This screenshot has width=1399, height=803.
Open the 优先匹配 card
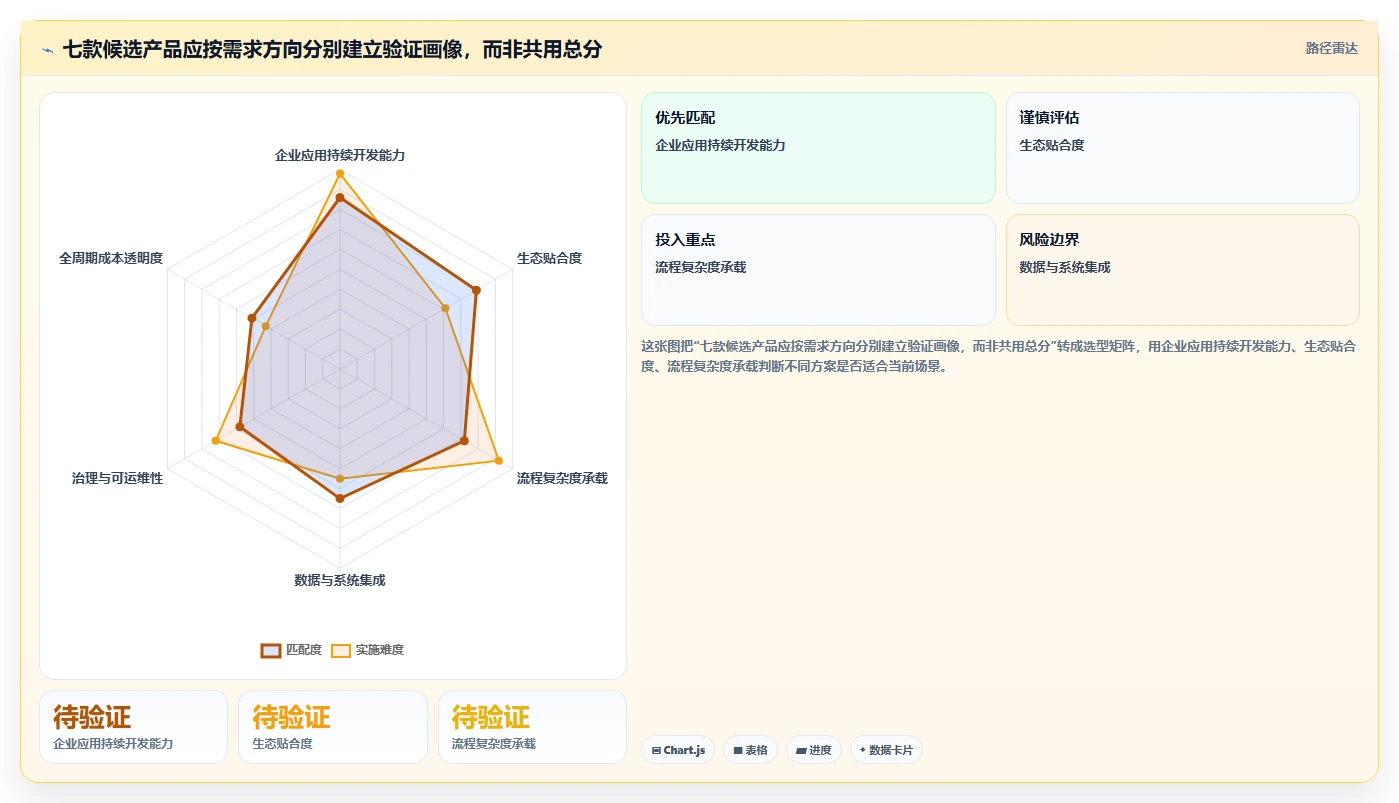[818, 148]
